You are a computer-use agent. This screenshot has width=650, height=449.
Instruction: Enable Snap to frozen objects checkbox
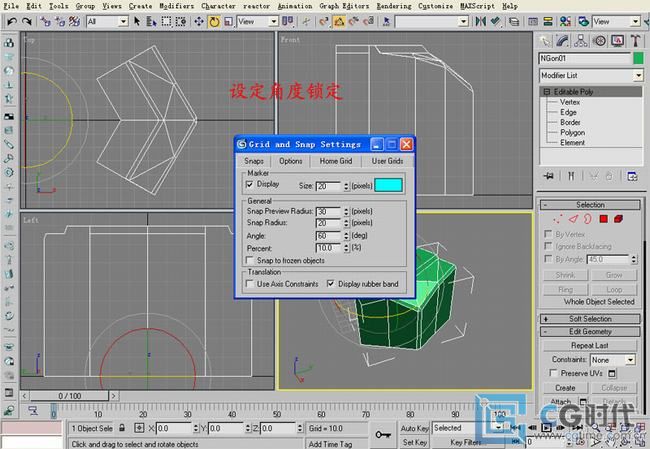tap(250, 260)
